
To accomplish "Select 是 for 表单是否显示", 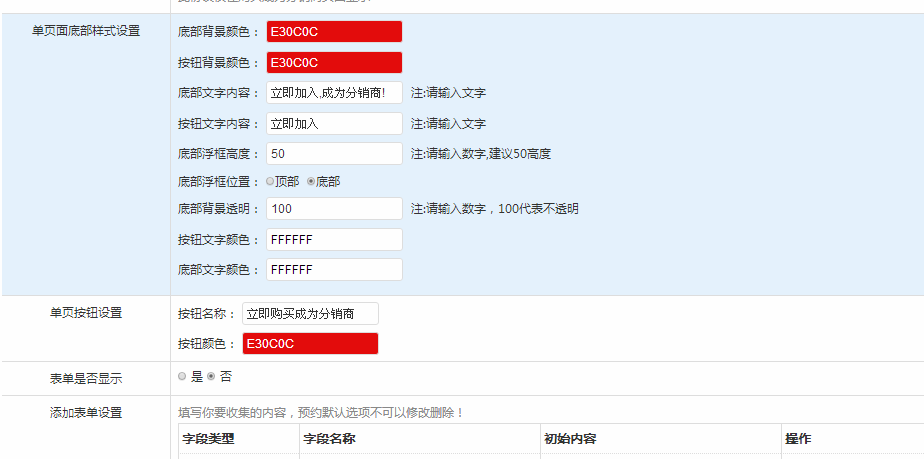I will 182,377.
